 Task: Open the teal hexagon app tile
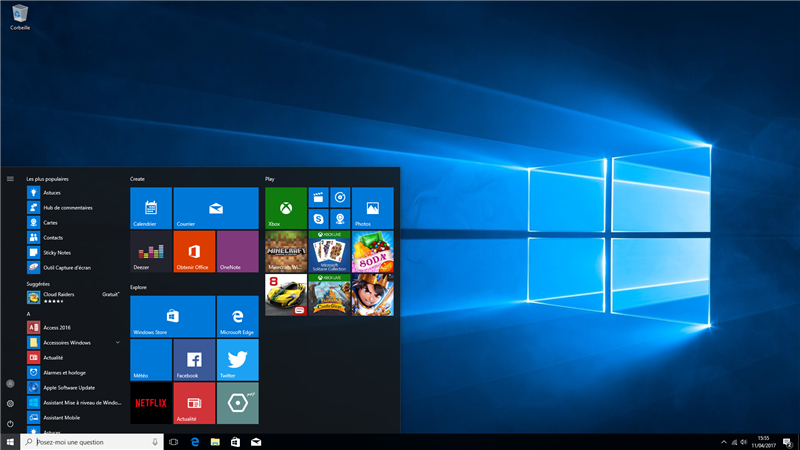click(238, 403)
